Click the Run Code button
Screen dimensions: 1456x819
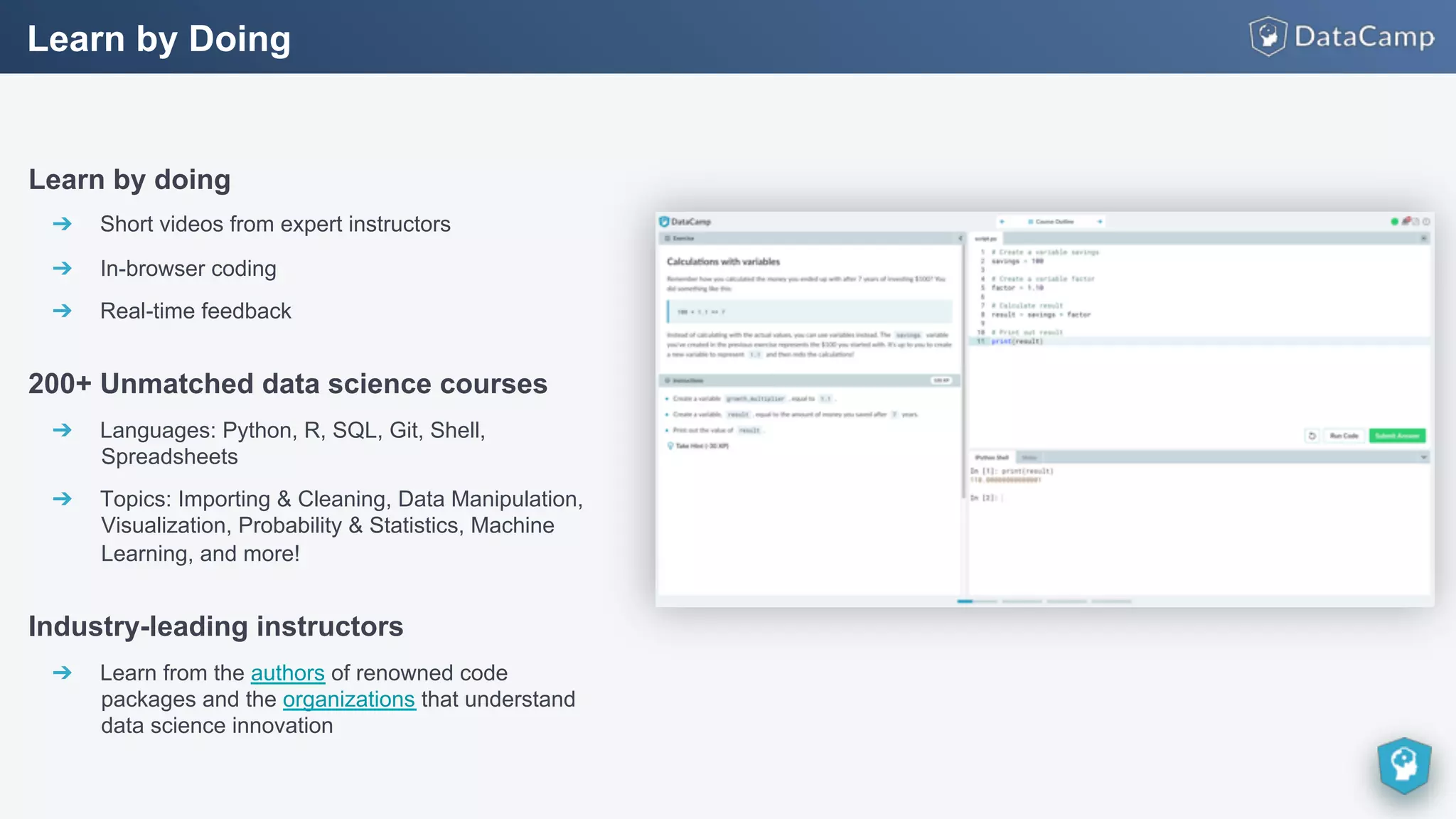(x=1344, y=436)
